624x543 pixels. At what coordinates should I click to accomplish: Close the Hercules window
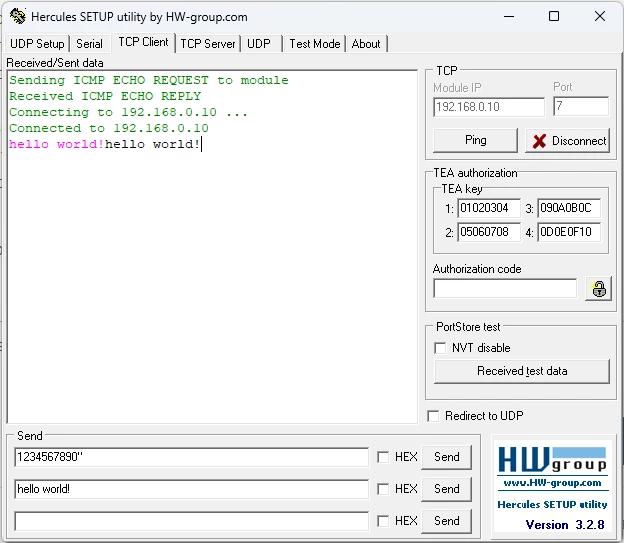click(600, 16)
